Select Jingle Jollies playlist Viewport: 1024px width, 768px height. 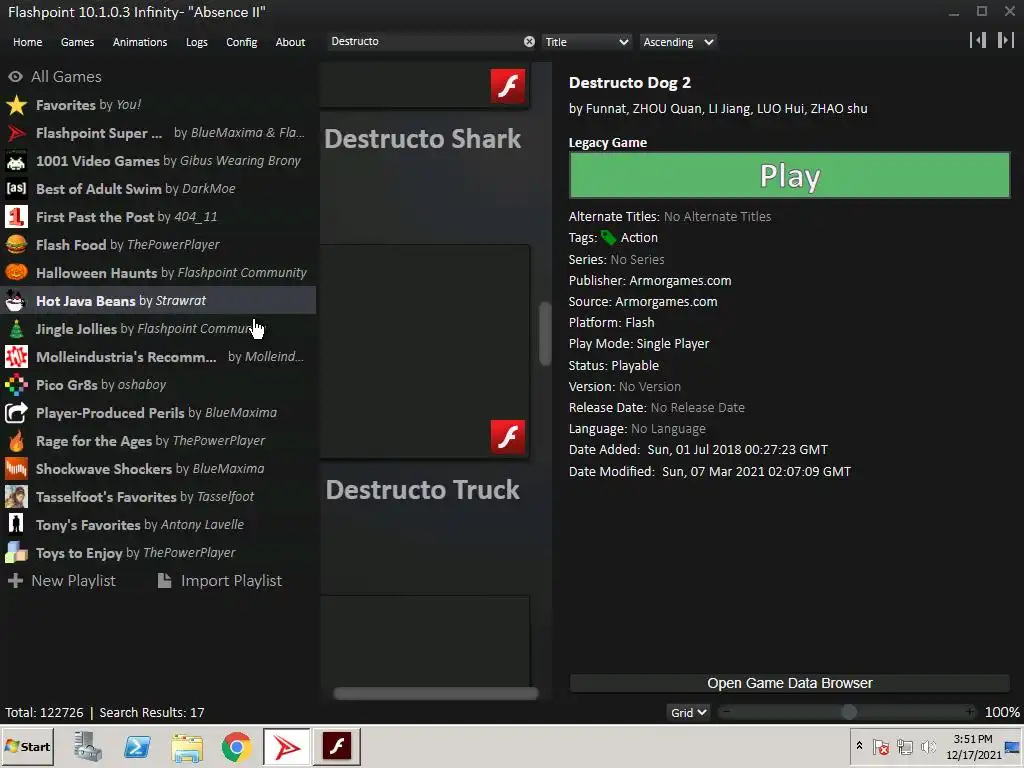(158, 329)
